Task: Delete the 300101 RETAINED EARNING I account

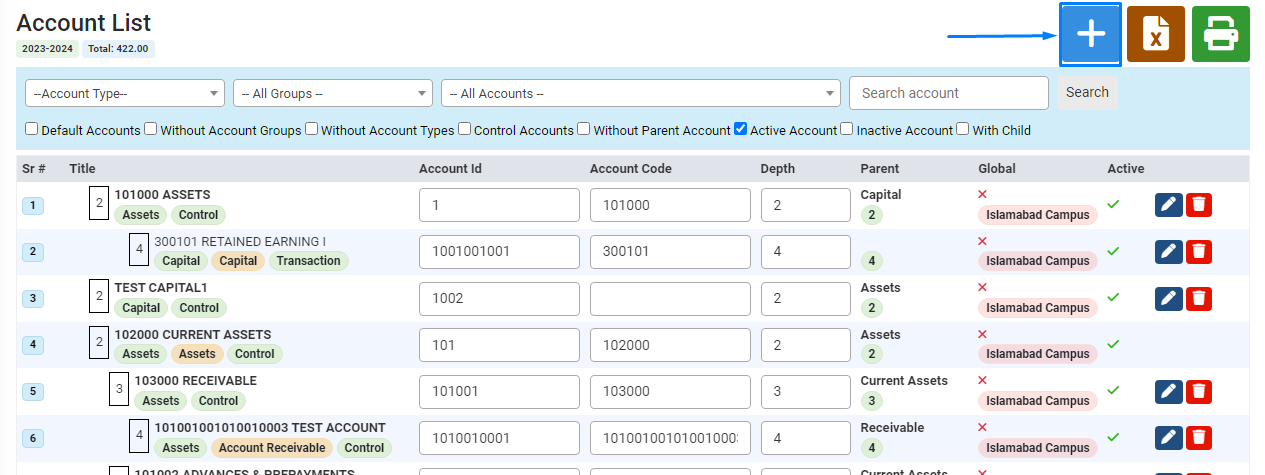Action: (x=1199, y=252)
